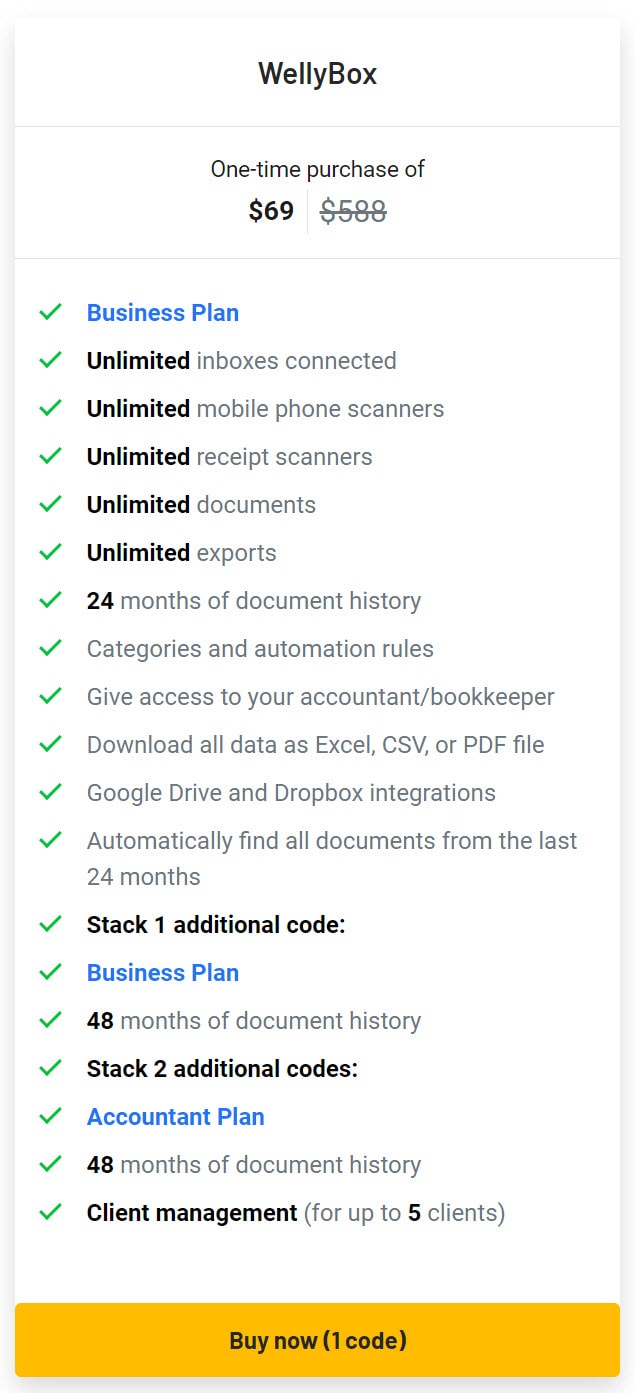Viewport: 635px width, 1393px height.
Task: Open the top Business Plan link
Action: tap(163, 313)
